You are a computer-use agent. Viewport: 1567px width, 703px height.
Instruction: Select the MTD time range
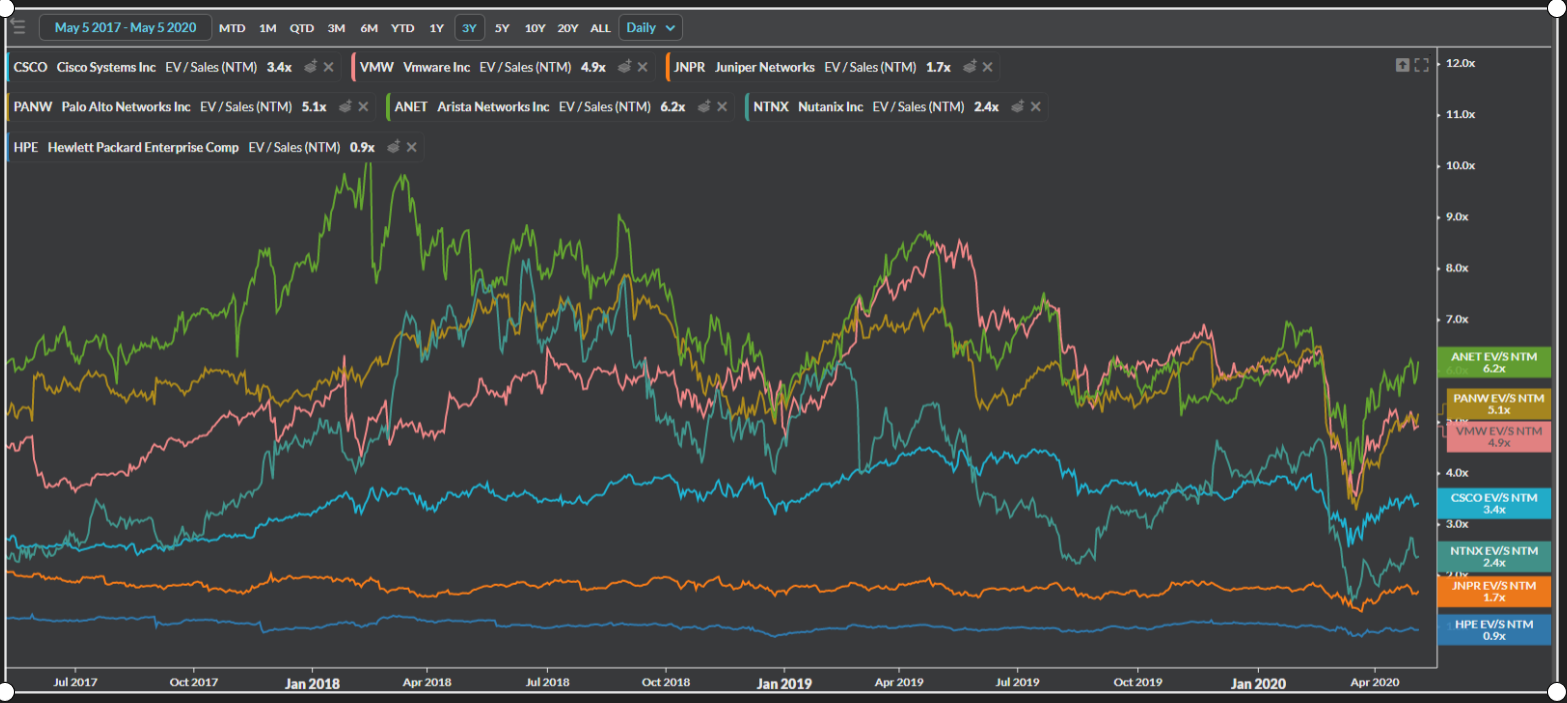coord(231,28)
